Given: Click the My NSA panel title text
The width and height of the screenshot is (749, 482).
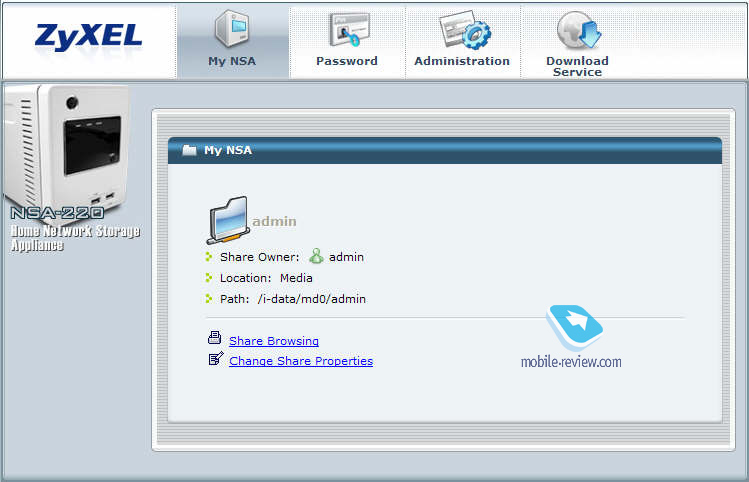Looking at the screenshot, I should (228, 150).
